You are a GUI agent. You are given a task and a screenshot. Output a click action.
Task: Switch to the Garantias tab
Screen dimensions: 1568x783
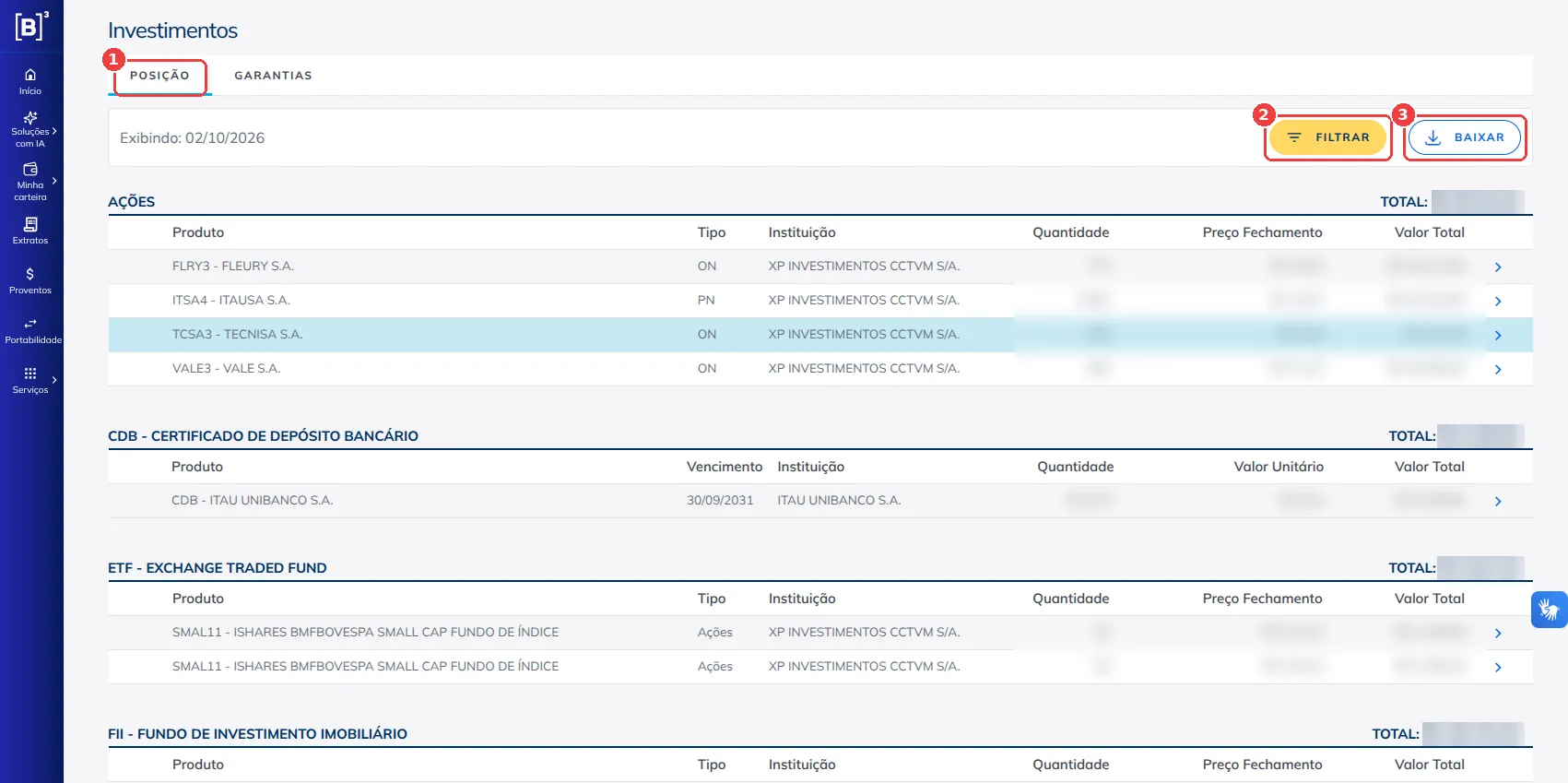pos(273,76)
